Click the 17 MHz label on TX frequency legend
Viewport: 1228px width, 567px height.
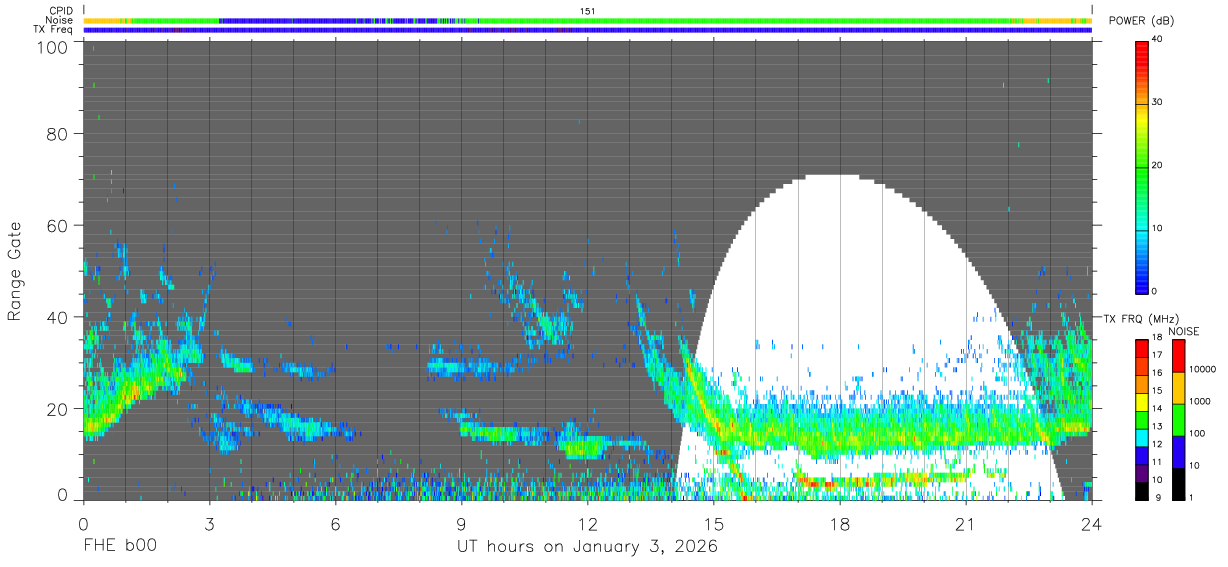(1158, 354)
